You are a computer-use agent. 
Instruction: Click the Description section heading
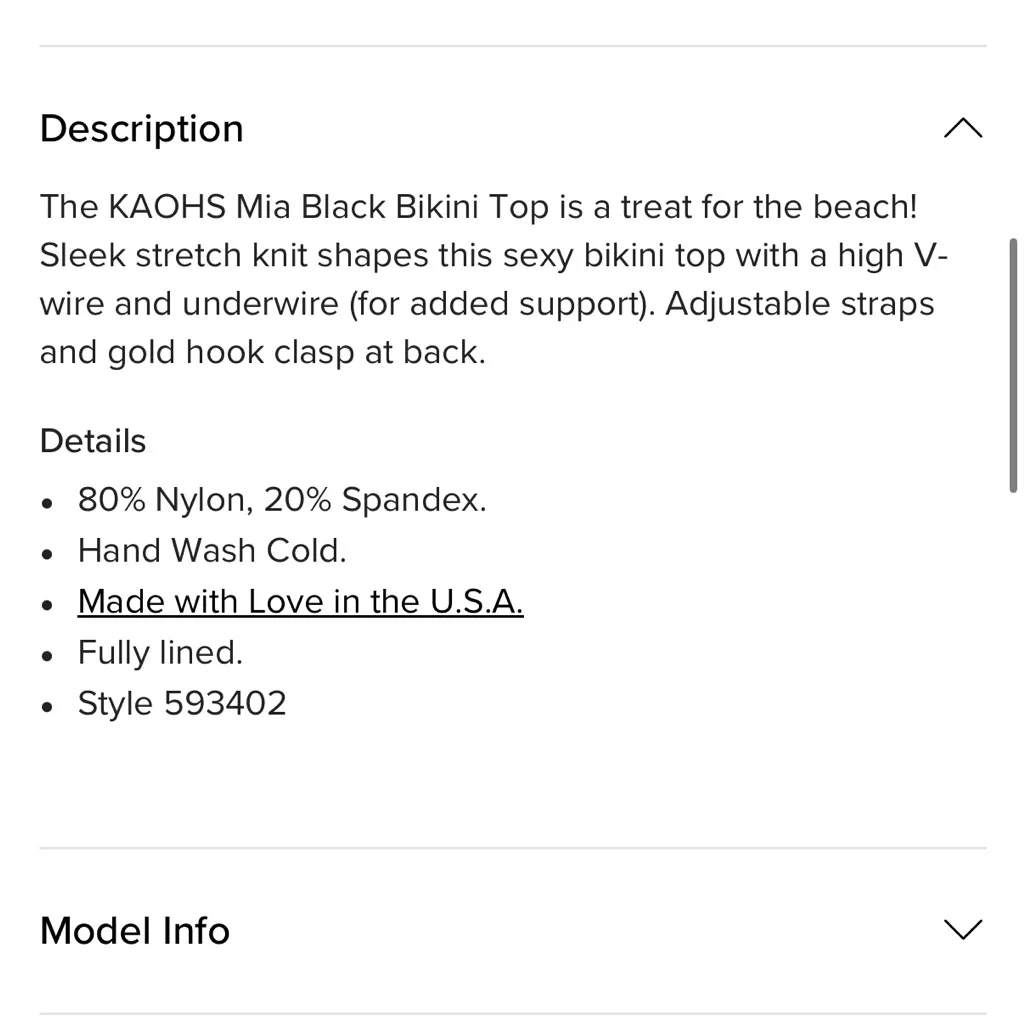(x=142, y=129)
